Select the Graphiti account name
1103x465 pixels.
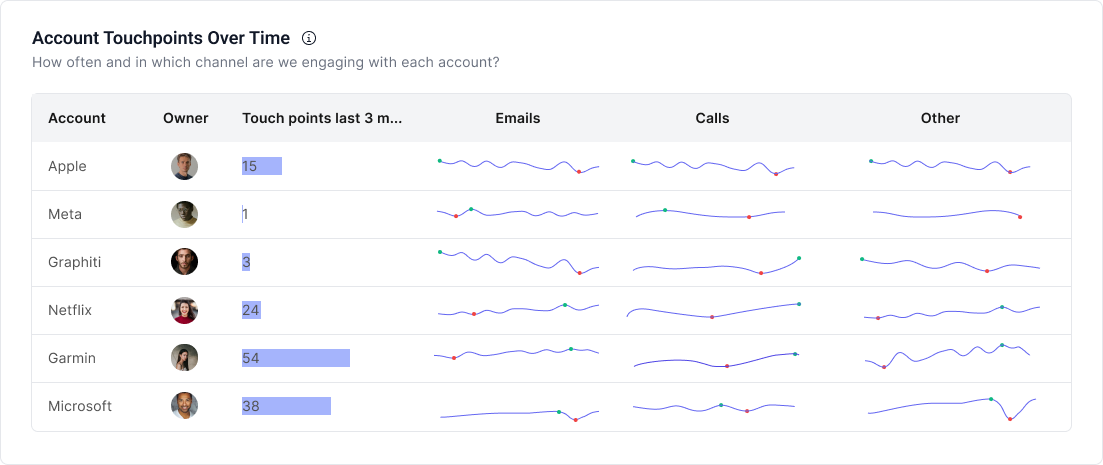[x=75, y=262]
